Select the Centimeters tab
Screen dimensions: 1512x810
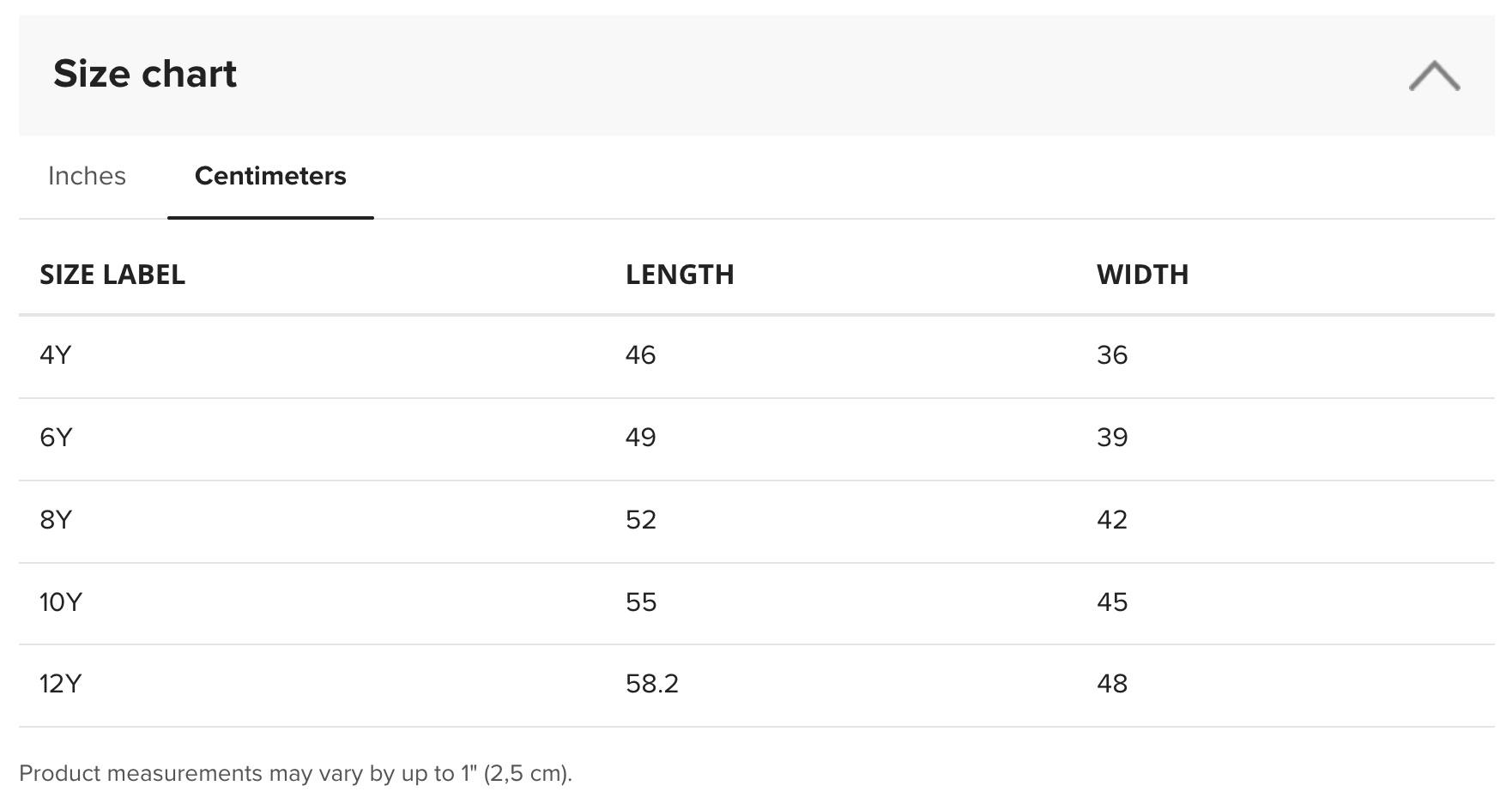click(270, 176)
